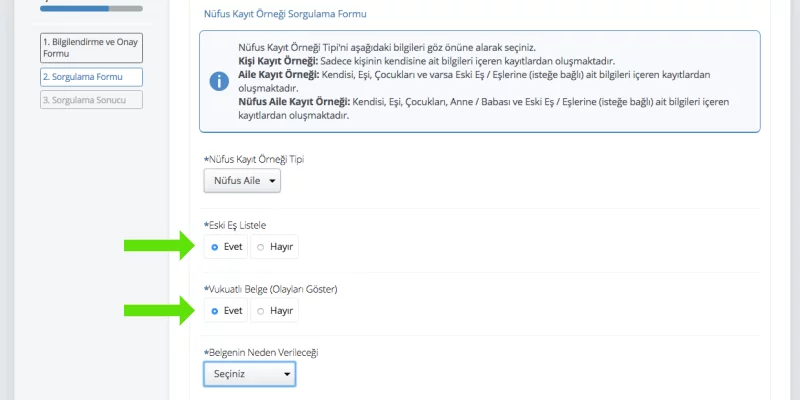Click the Belgenin Neden Verileceği label

(261, 353)
